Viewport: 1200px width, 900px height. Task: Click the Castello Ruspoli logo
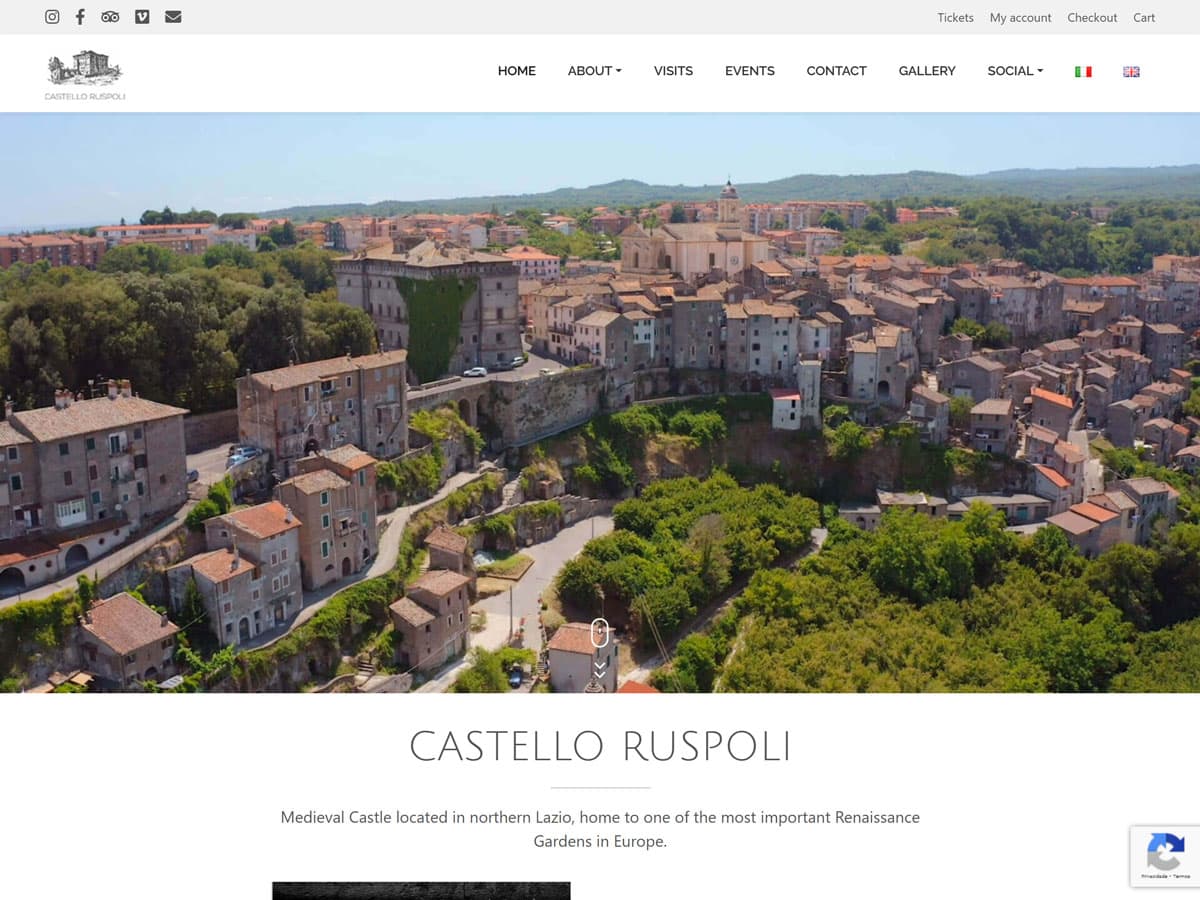(x=84, y=73)
